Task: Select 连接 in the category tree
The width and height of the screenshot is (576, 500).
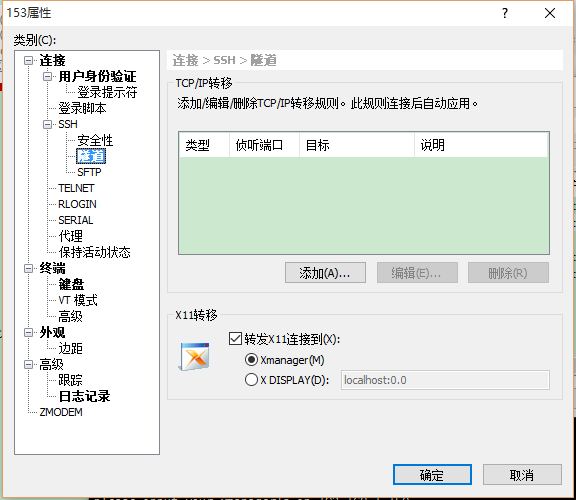Action: point(52,60)
